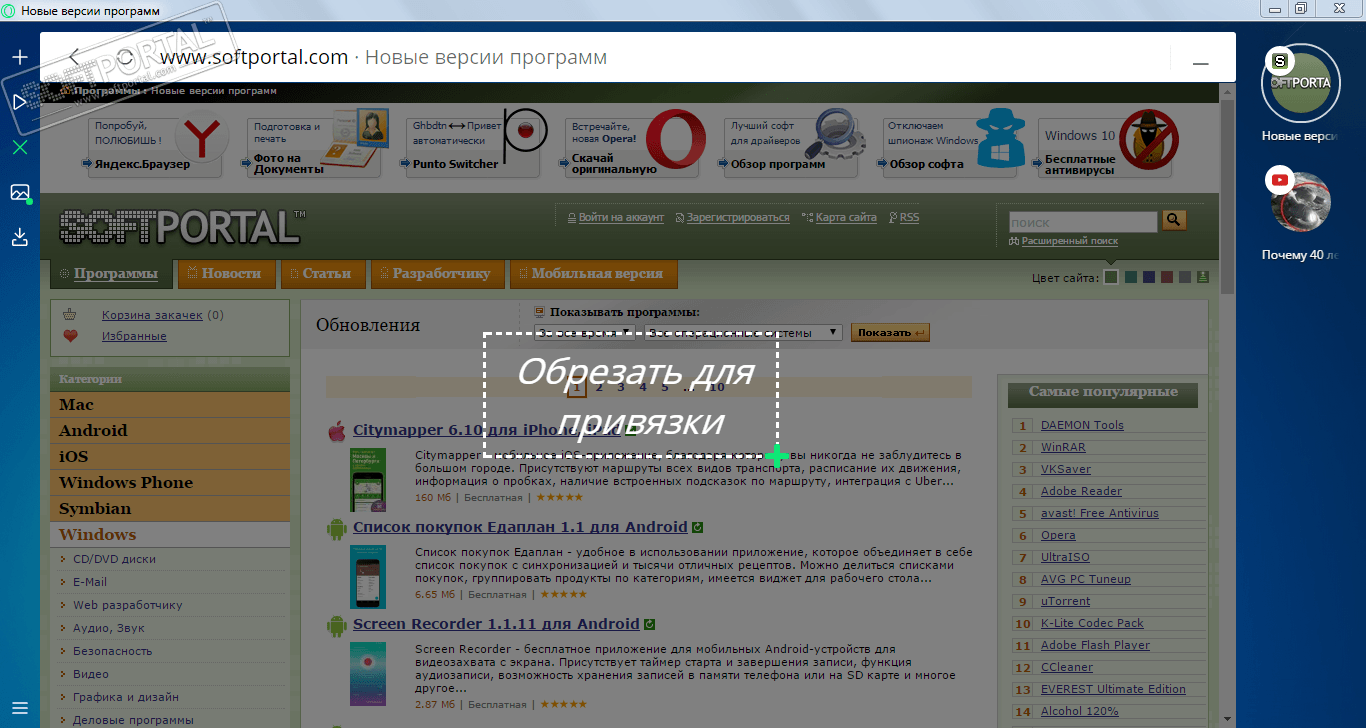Choose the dark blue site color swatch
Screen dimensions: 1366x728
[x=1148, y=277]
